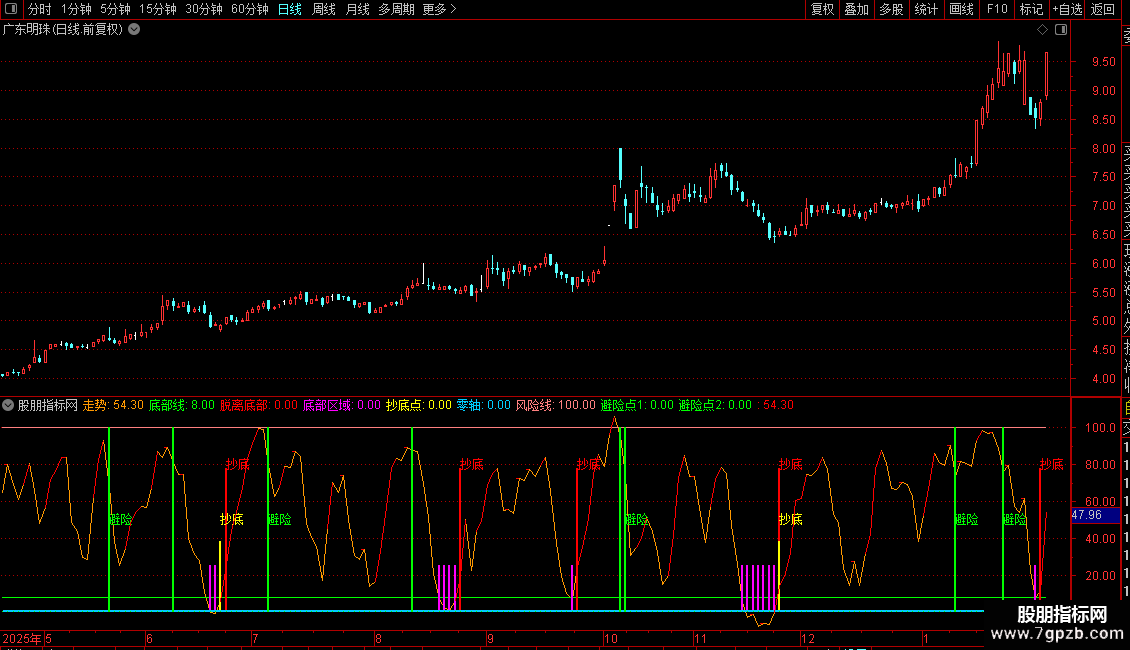The height and width of the screenshot is (650, 1130).
Task: Select the 5分钟 period tab
Action: [115, 9]
